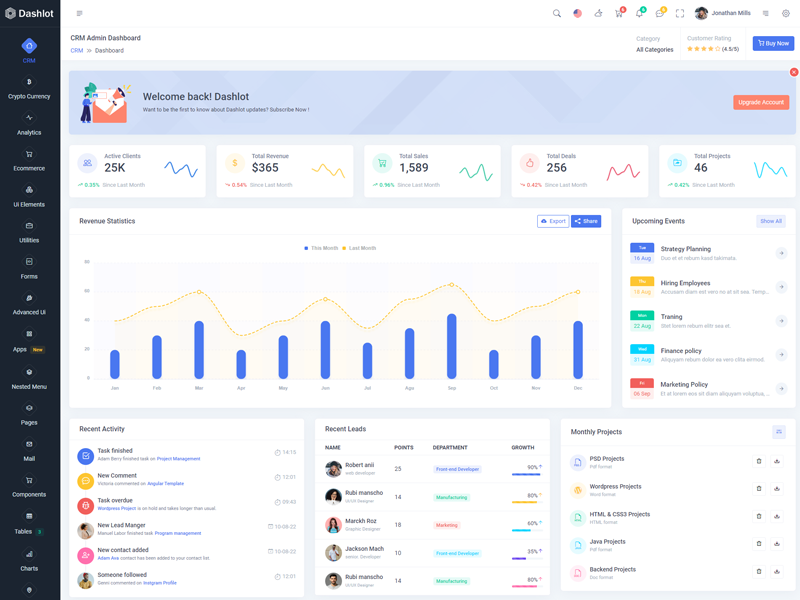The height and width of the screenshot is (600, 800).
Task: Open the US flag language dropdown
Action: coord(577,13)
